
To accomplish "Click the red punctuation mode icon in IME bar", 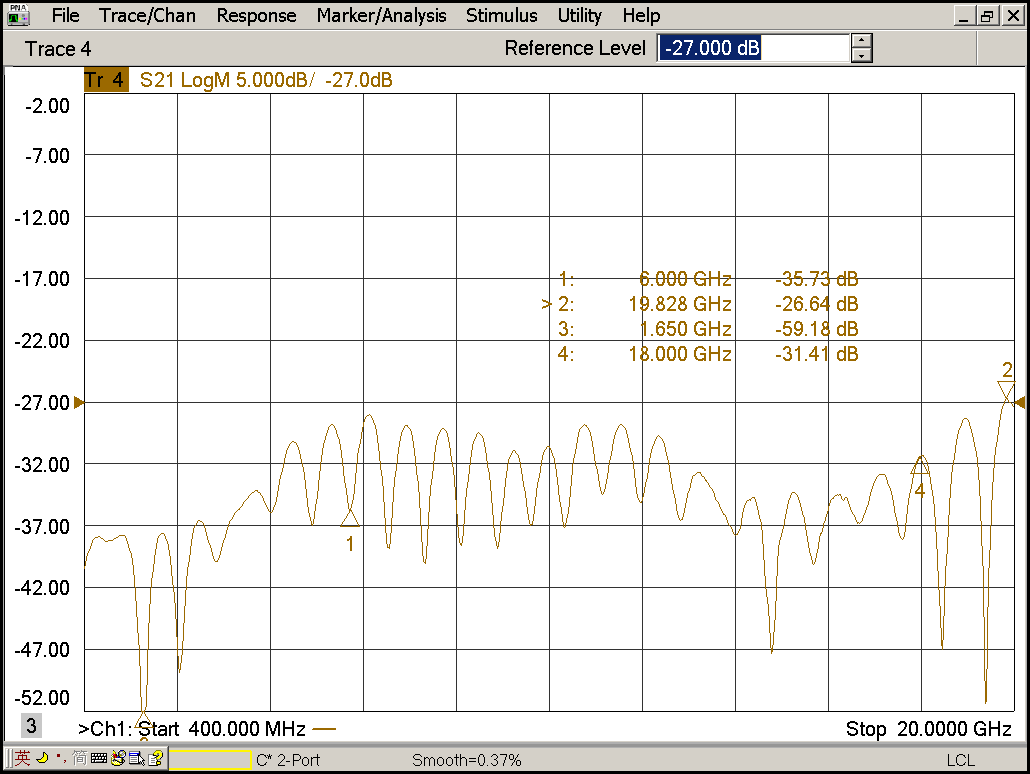I will [x=60, y=758].
